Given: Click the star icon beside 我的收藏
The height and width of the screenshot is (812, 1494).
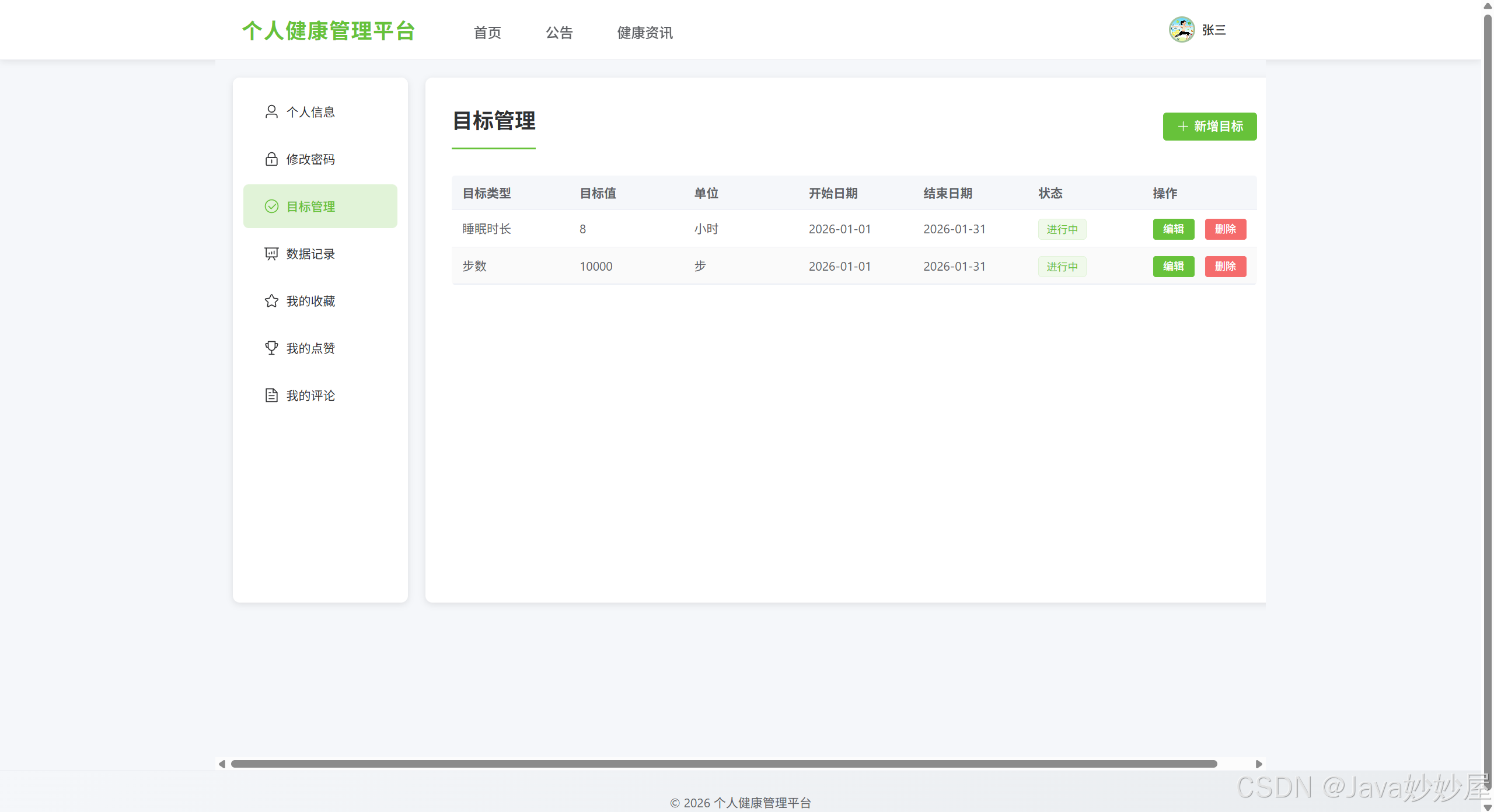Looking at the screenshot, I should [x=271, y=301].
